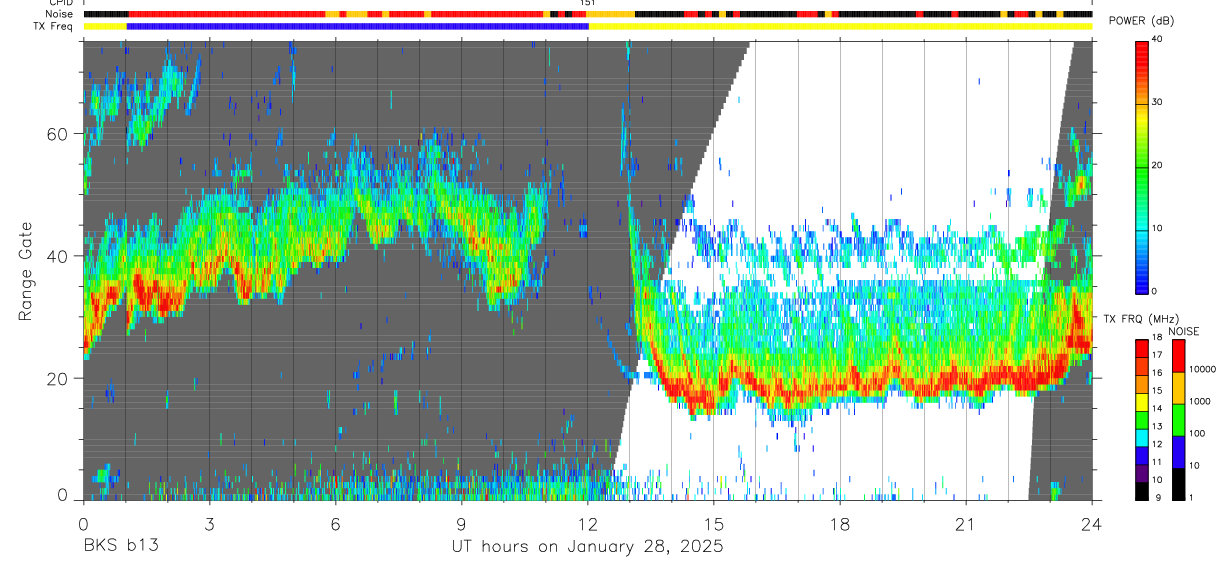
Task: Pick the cyan 12–13 MHz TX FRQ swatch
Action: 1141,437
